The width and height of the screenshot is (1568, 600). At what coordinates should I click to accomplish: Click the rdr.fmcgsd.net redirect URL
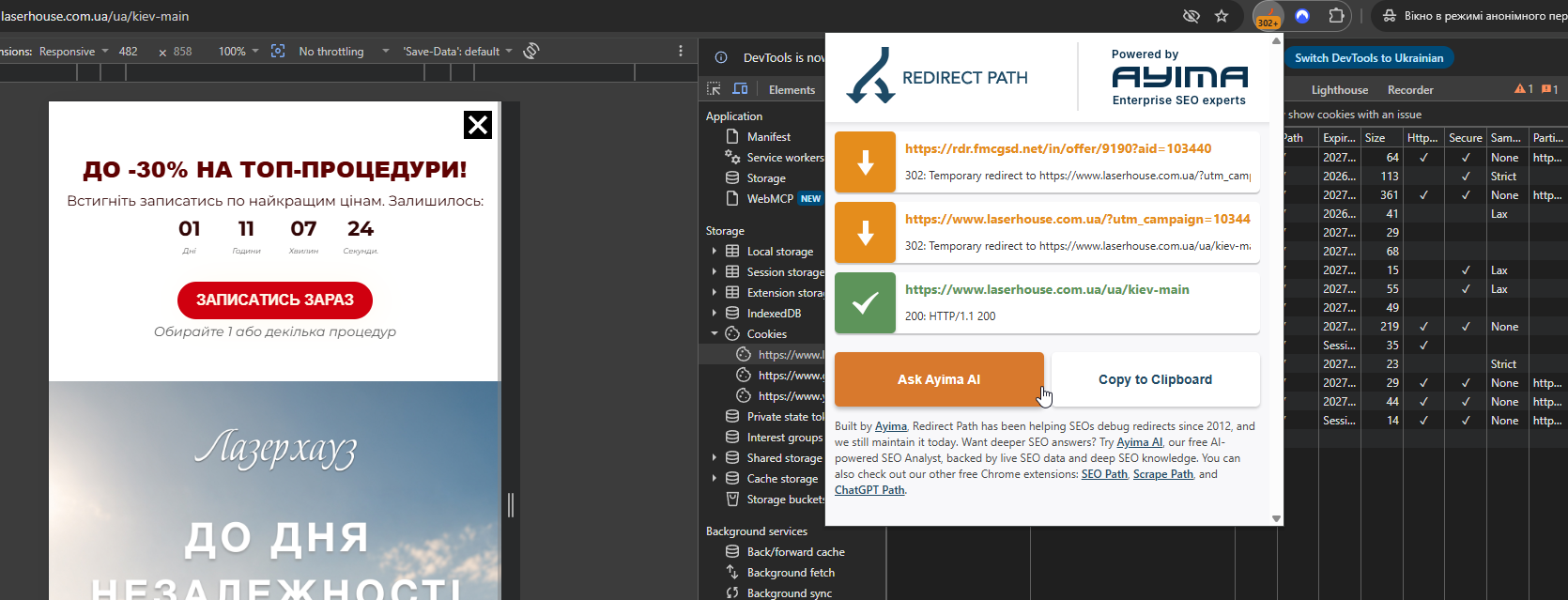click(x=1058, y=148)
